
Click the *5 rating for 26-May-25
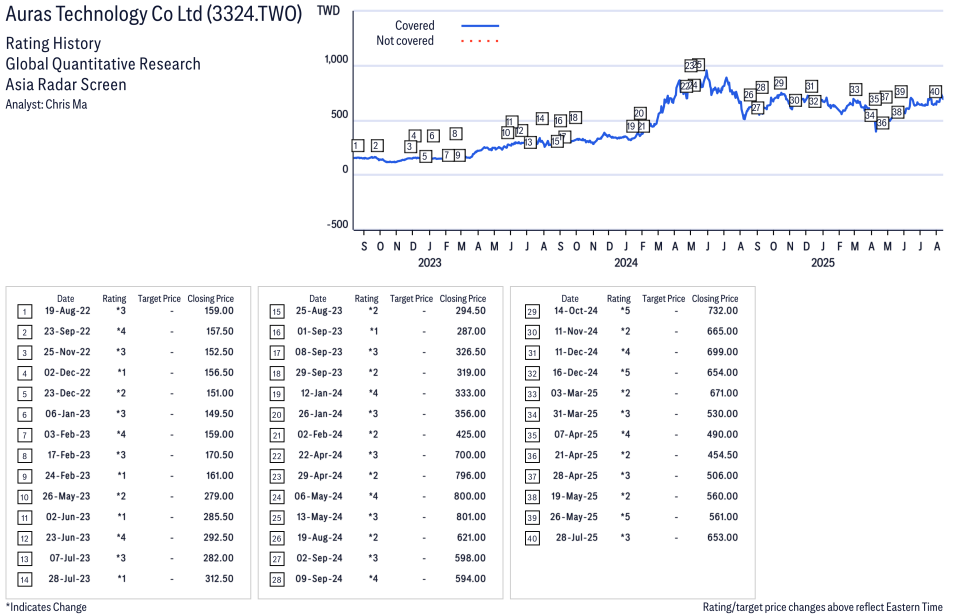(x=625, y=517)
